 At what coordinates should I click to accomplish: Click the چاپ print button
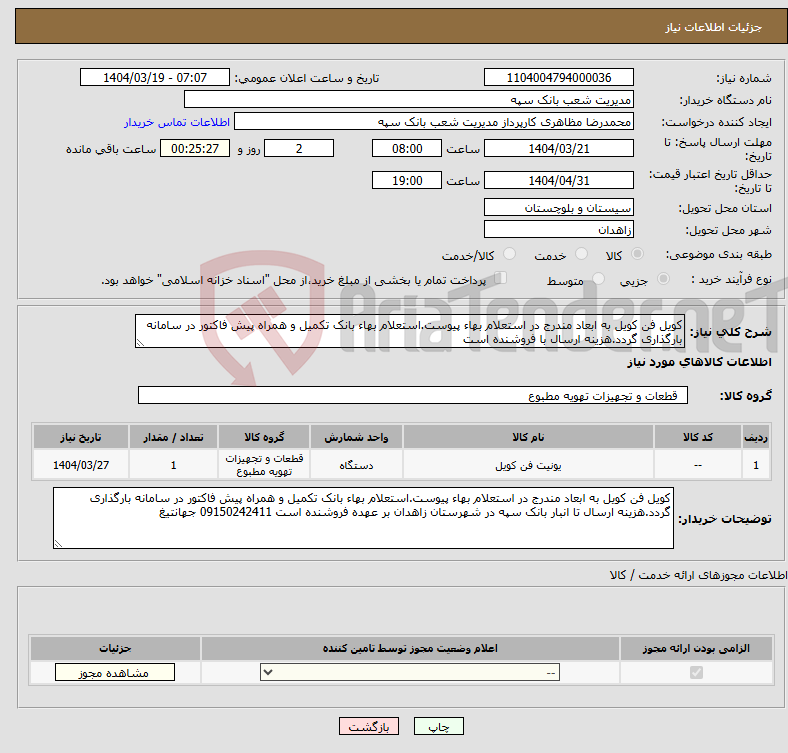439,726
